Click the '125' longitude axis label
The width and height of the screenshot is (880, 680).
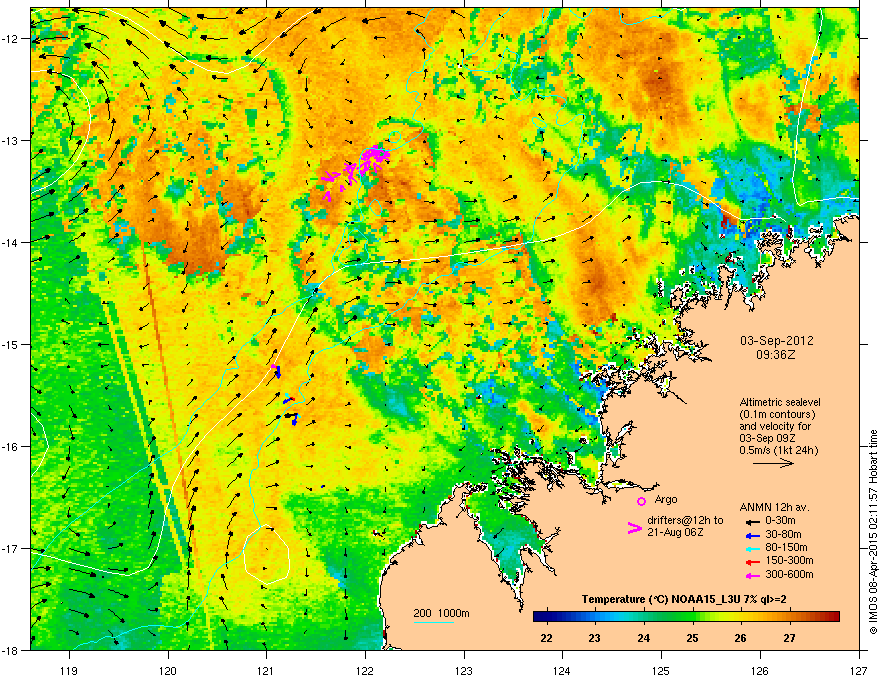pos(661,670)
